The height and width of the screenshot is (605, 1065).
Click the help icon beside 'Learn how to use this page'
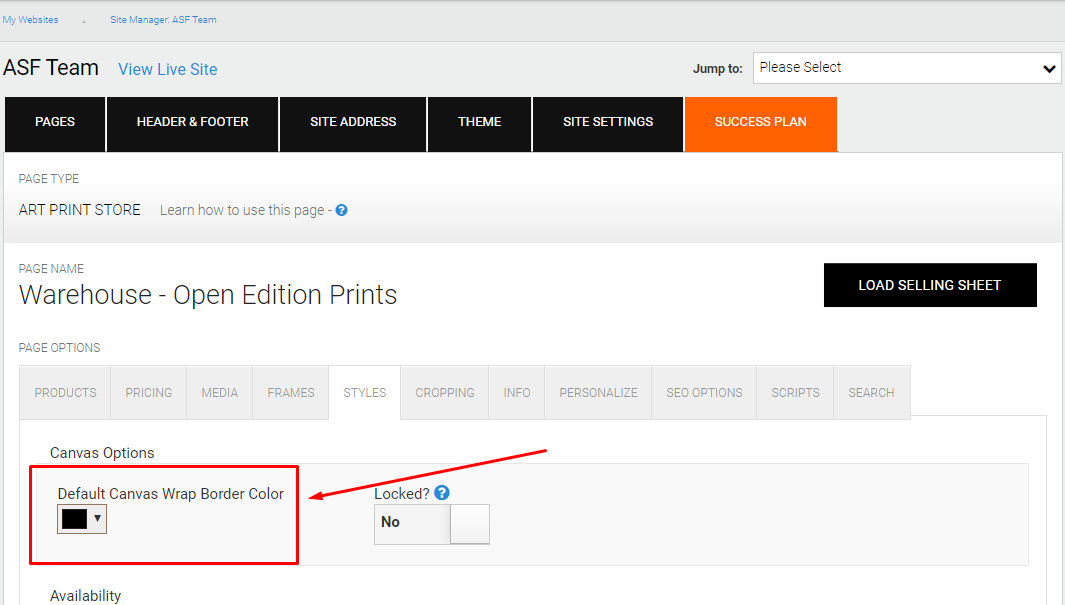[x=341, y=210]
